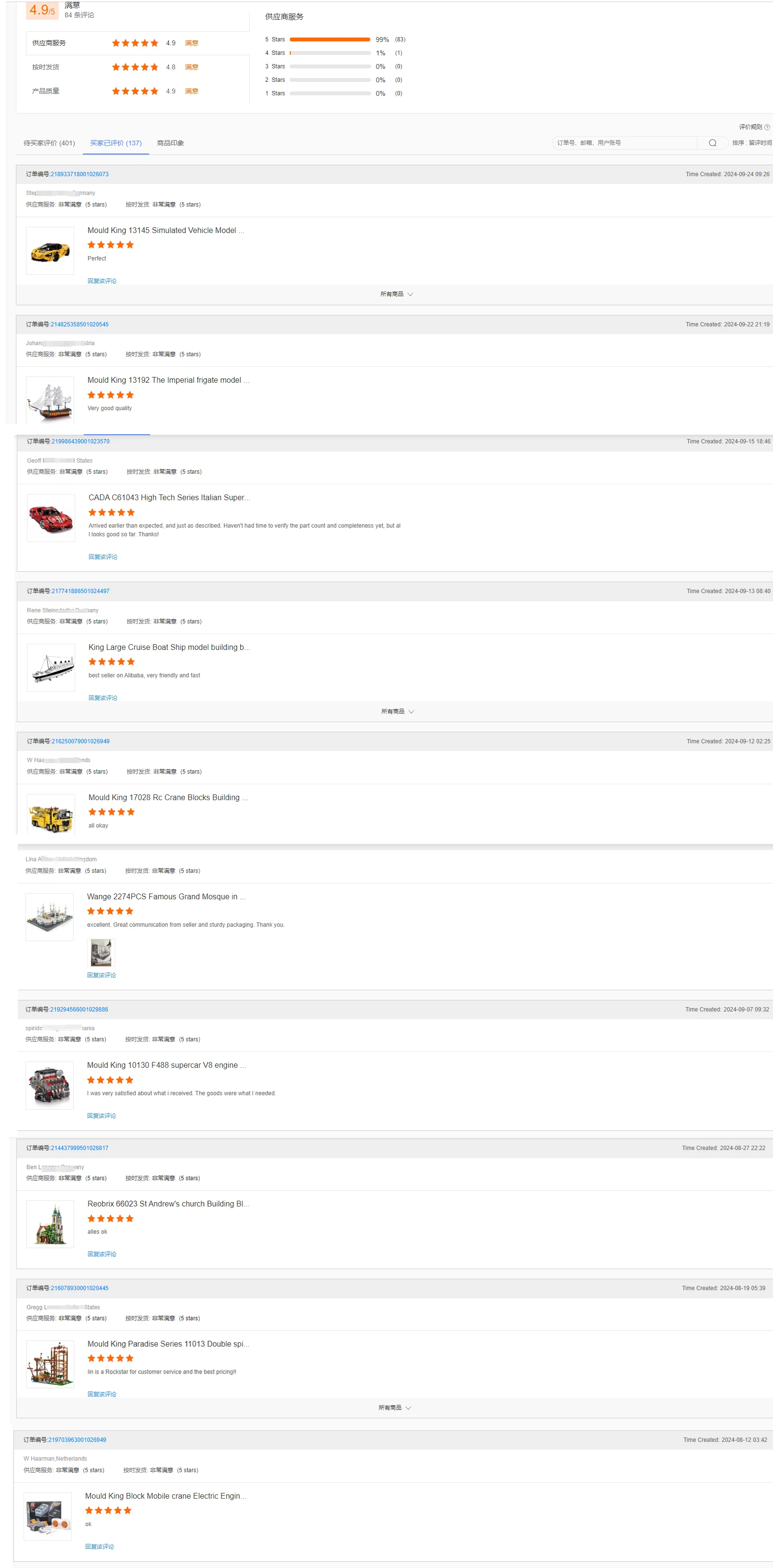Expand all products under Mould King 13145 order
The image size is (773, 1568).
click(396, 294)
